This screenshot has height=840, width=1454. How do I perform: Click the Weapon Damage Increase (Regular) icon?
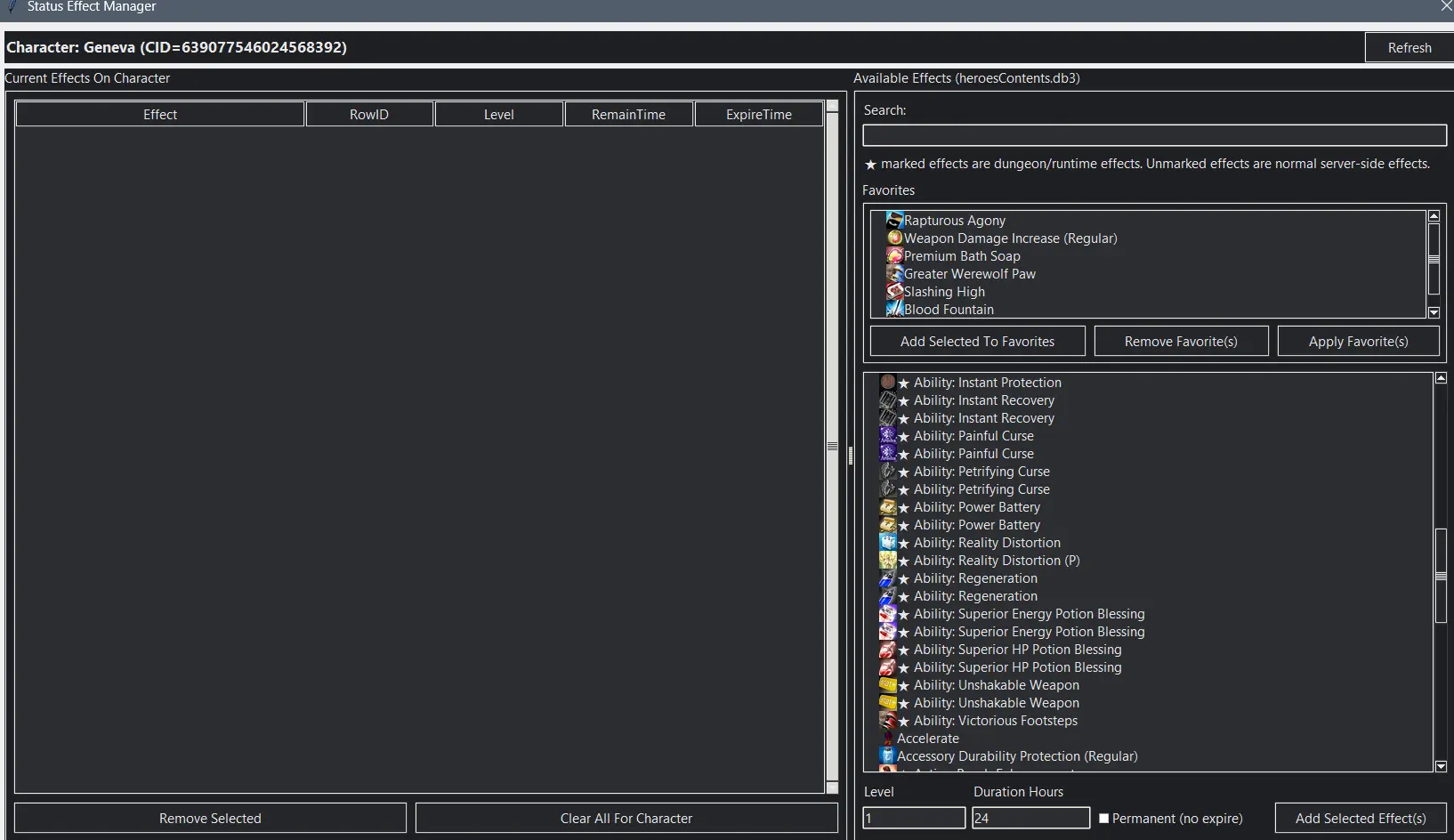[894, 238]
